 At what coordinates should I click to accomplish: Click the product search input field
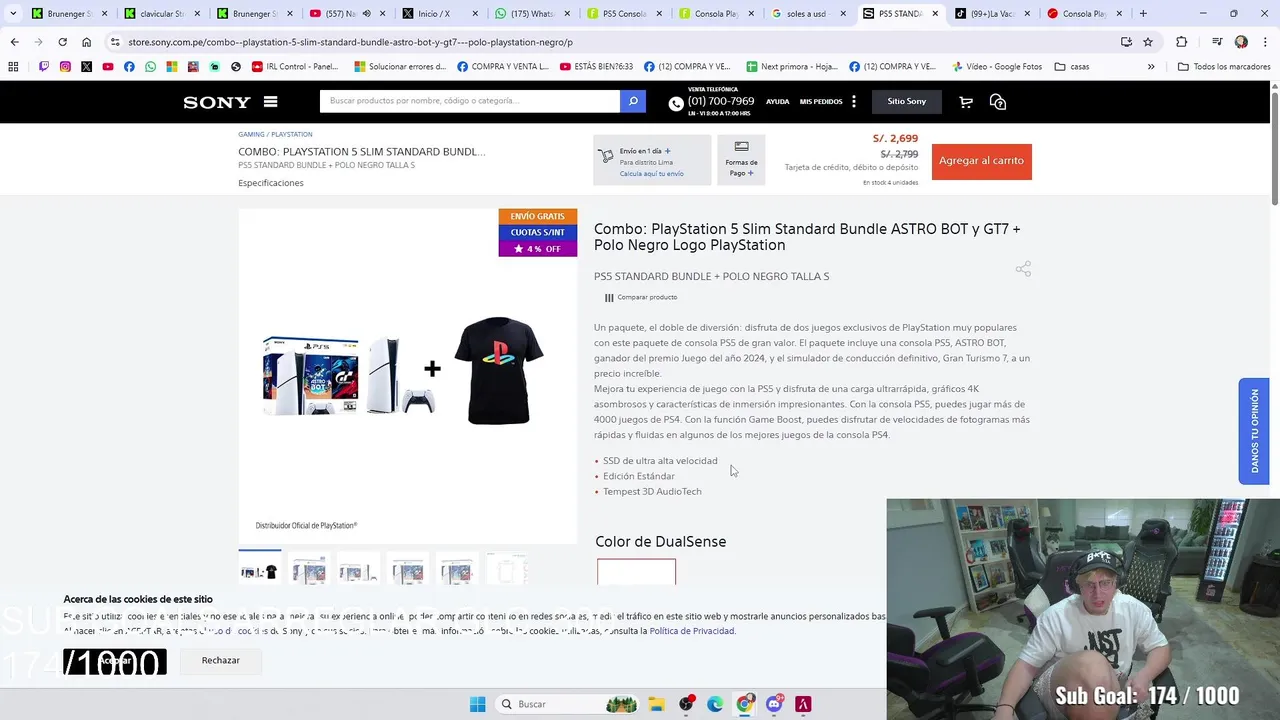point(470,101)
